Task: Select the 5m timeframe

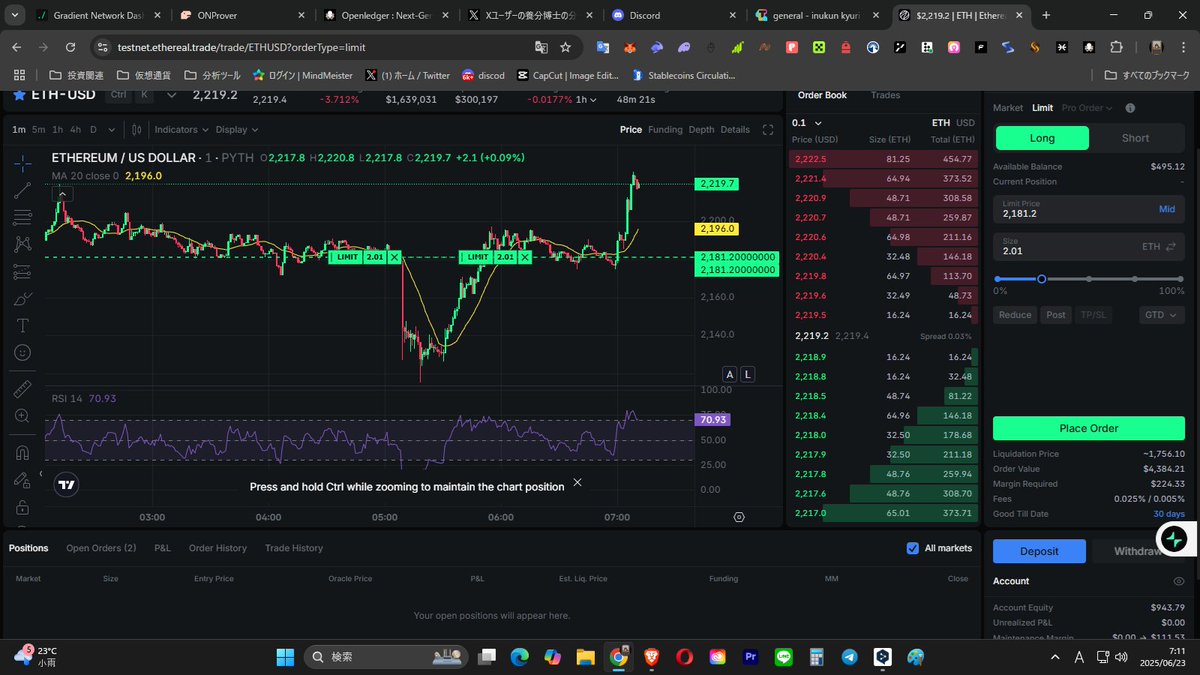Action: 38,129
